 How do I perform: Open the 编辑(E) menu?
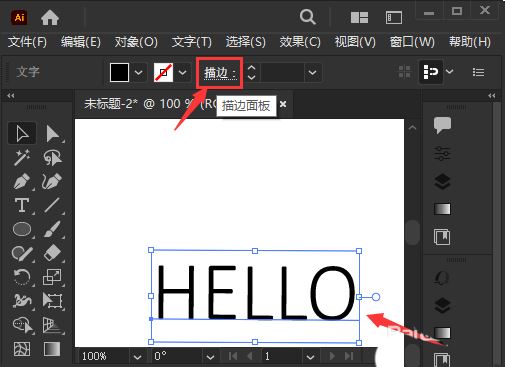81,42
